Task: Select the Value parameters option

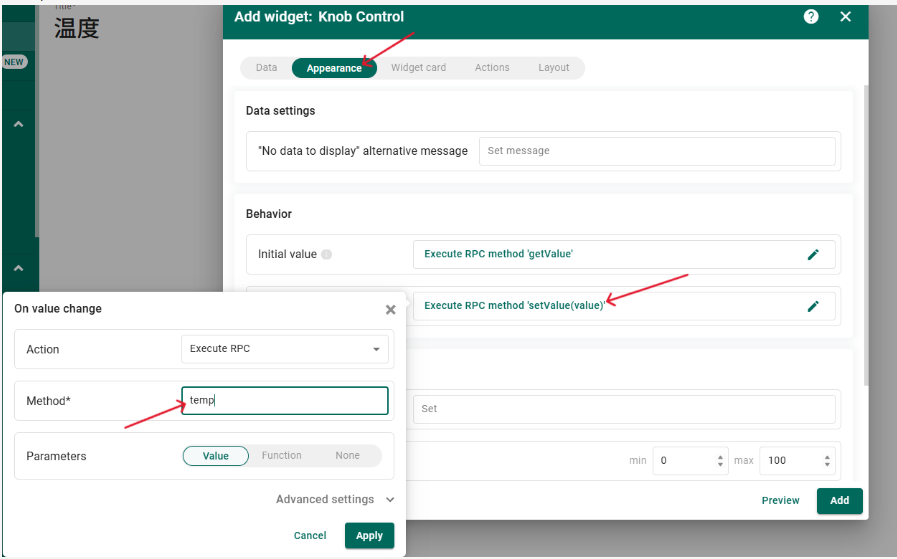Action: (x=216, y=456)
